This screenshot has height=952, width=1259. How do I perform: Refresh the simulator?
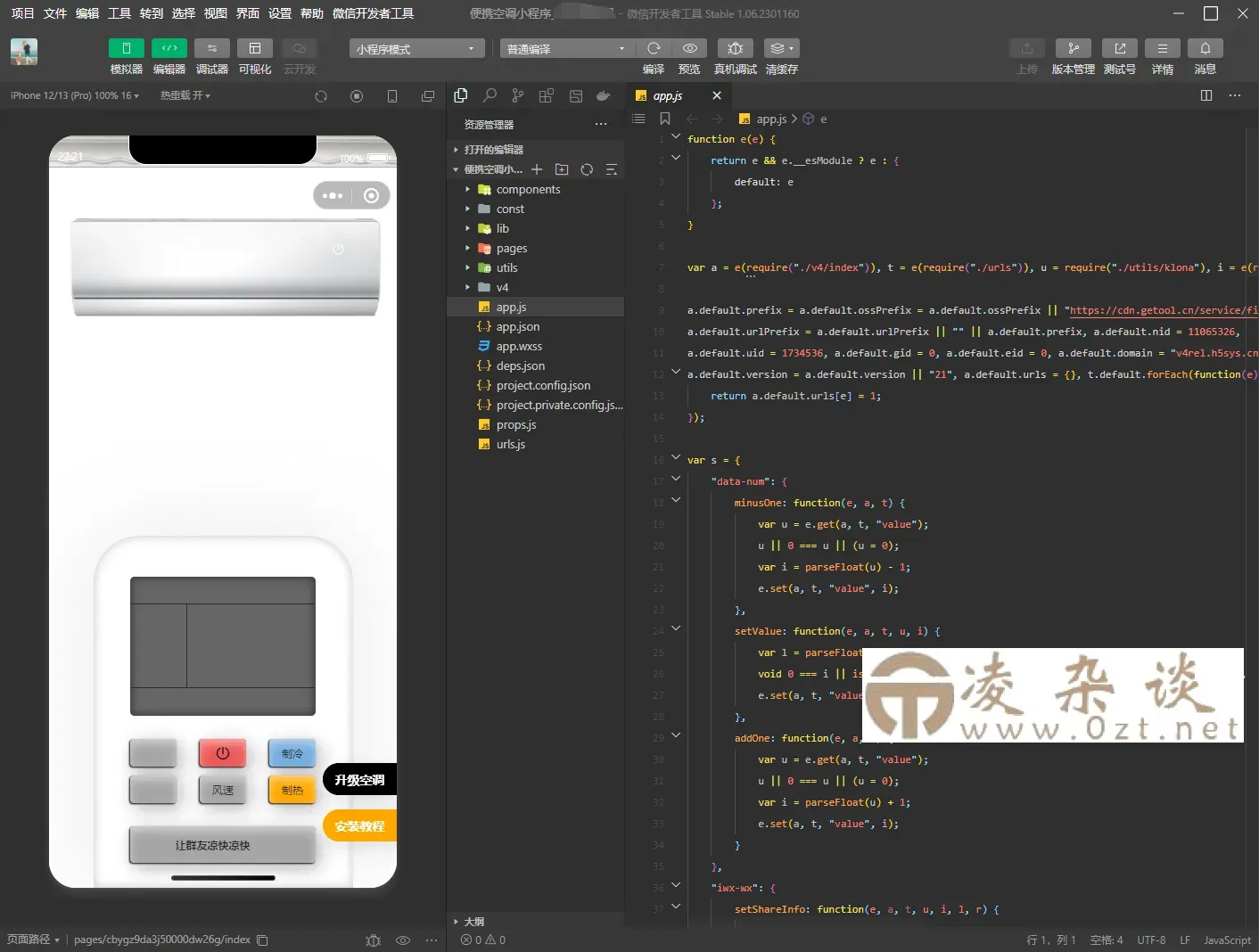[321, 96]
